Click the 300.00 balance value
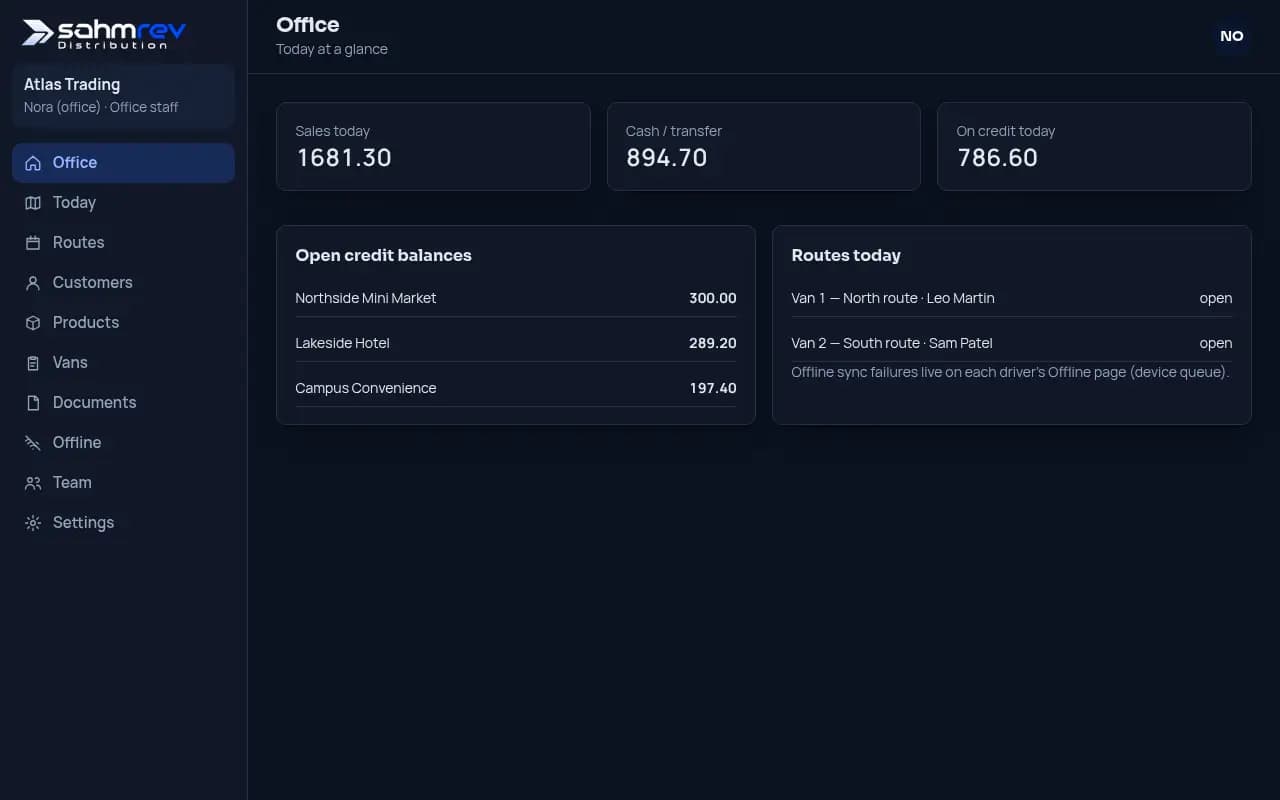 point(713,298)
